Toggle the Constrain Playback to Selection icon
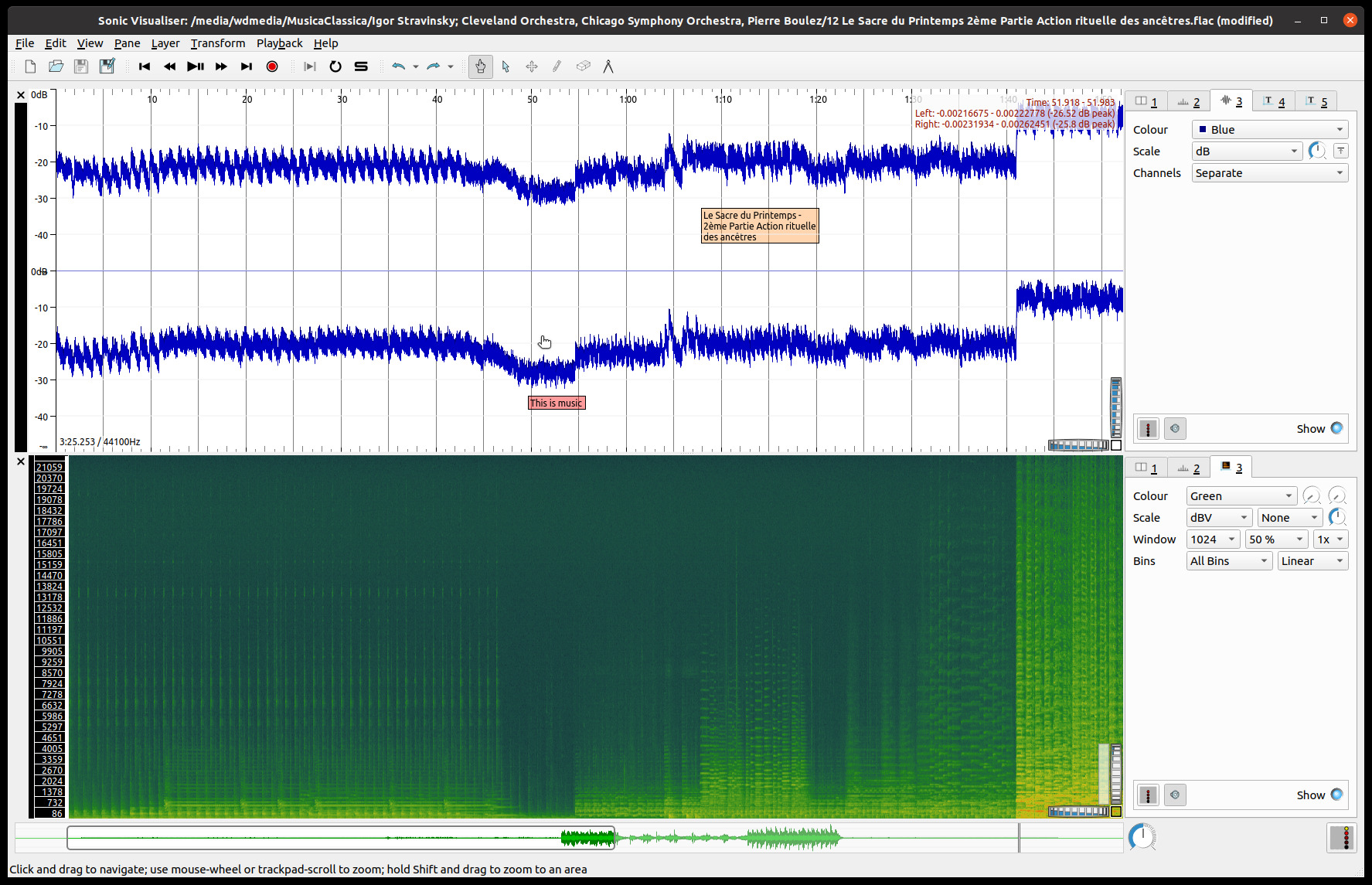1372x885 pixels. pos(310,66)
